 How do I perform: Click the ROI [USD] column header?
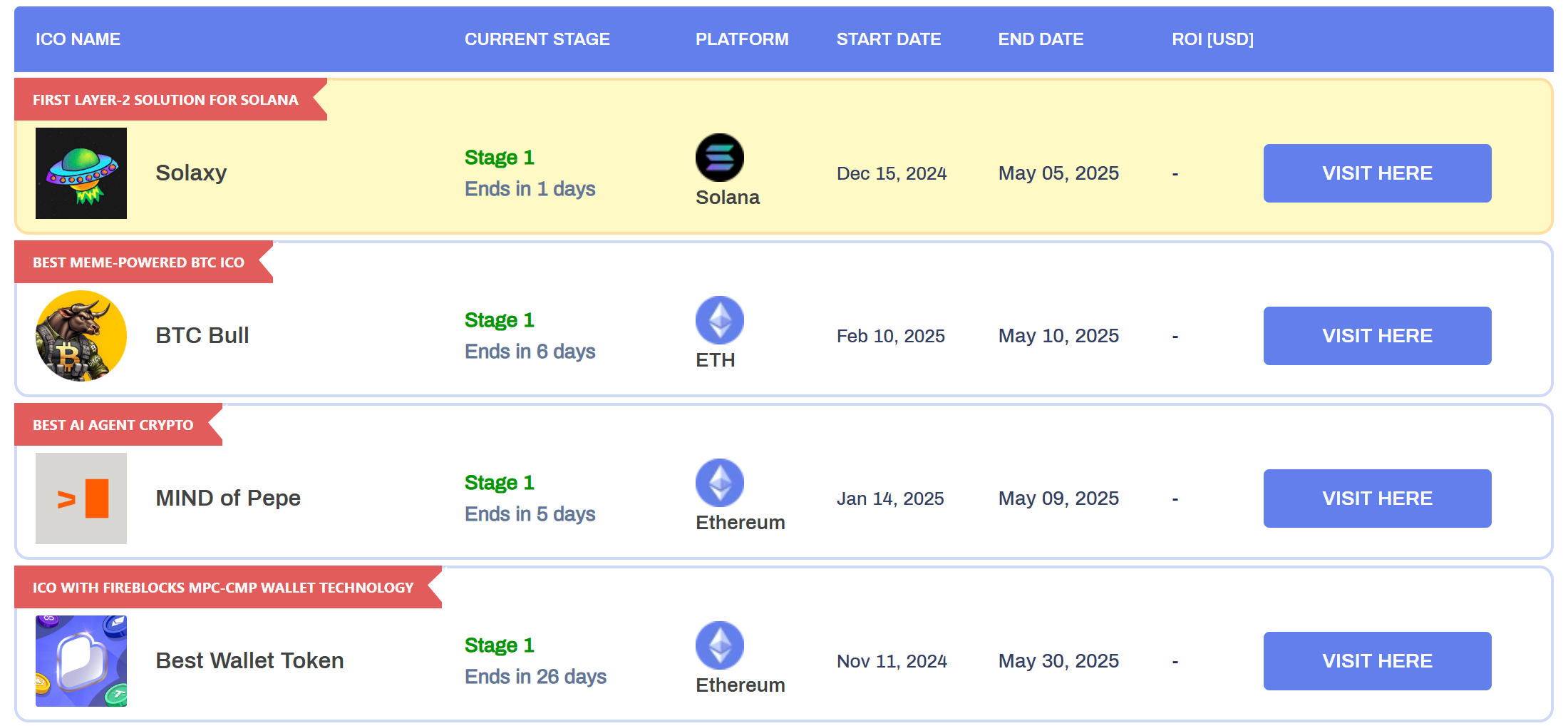point(1212,39)
